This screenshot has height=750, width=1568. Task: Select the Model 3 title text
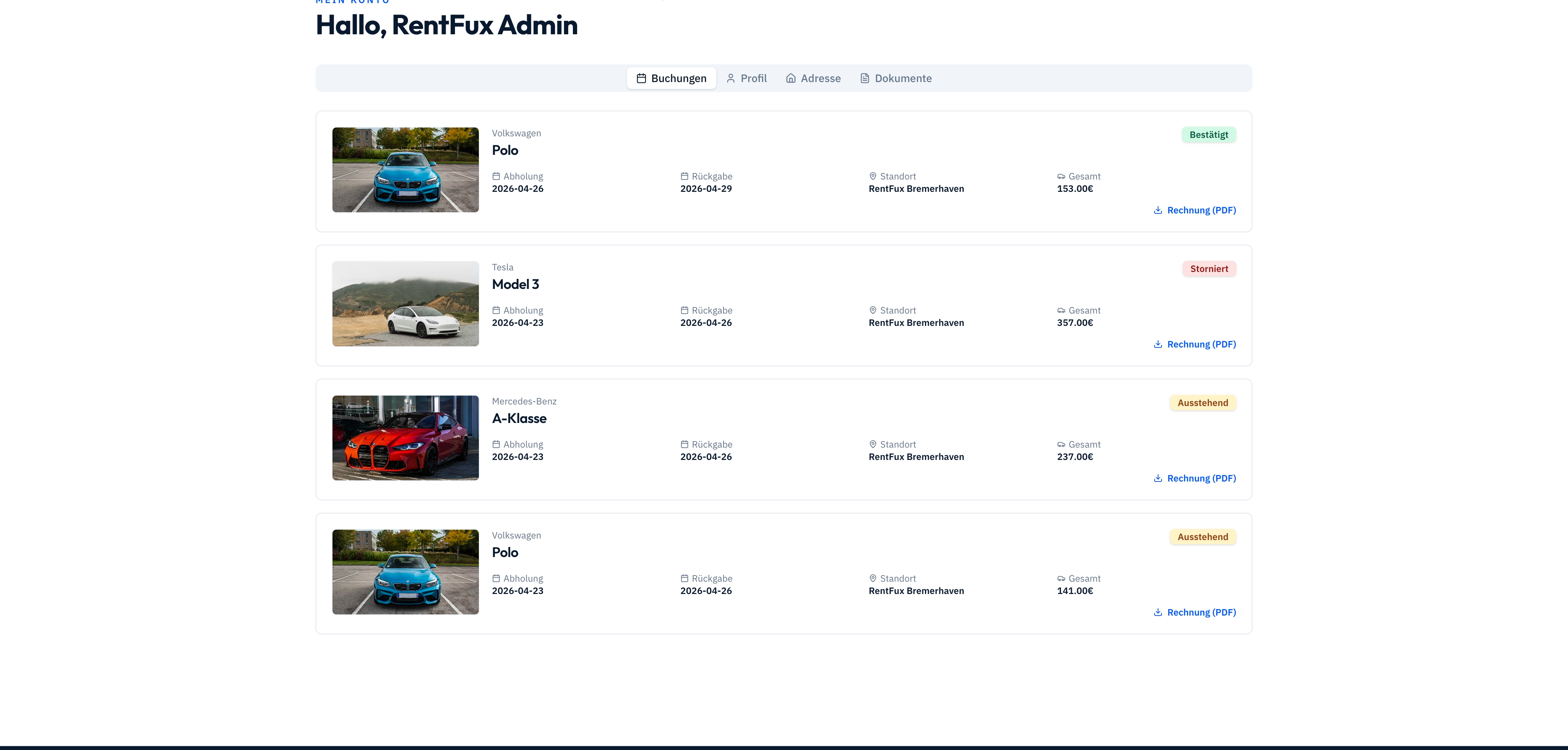click(x=515, y=284)
